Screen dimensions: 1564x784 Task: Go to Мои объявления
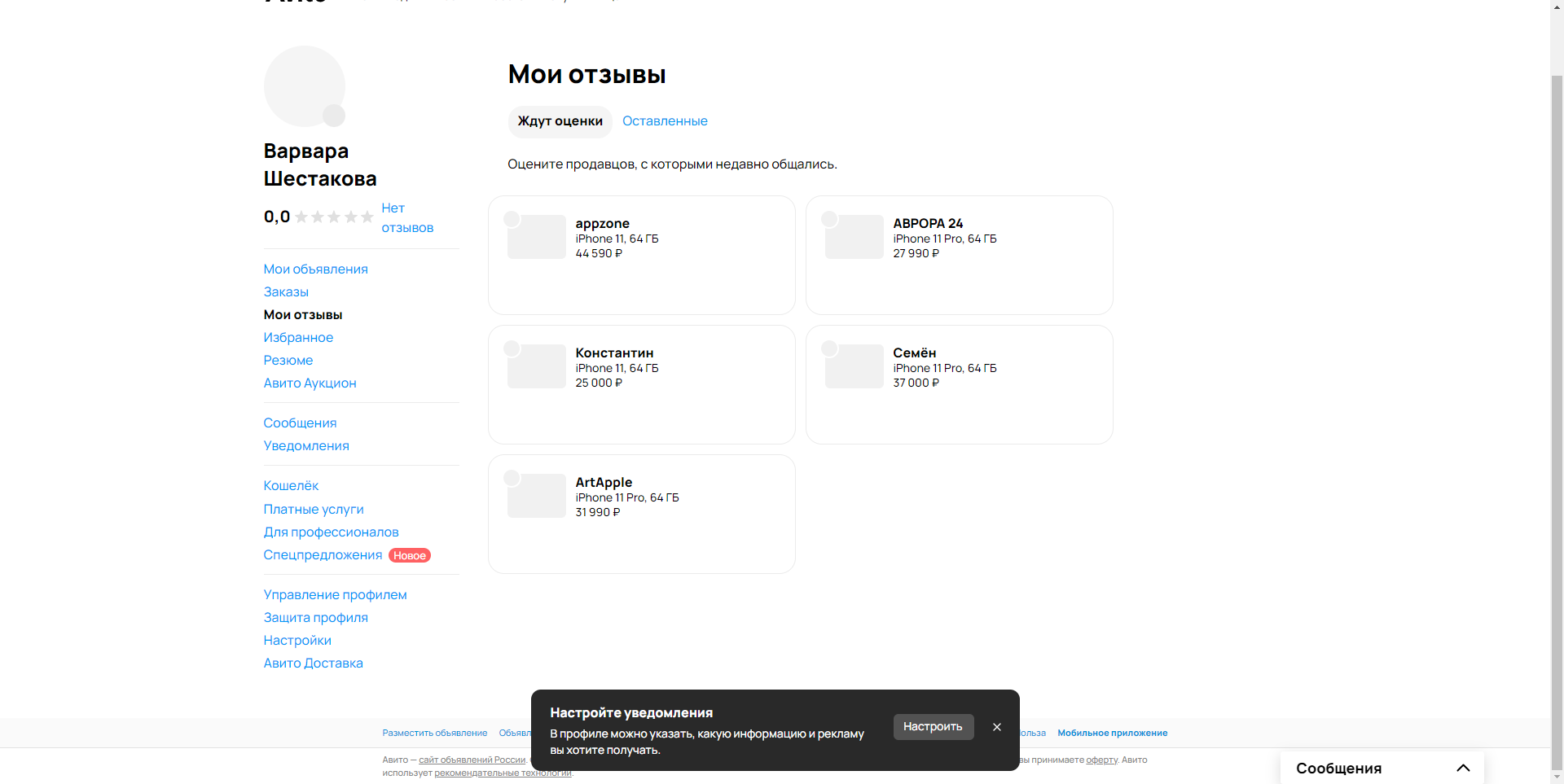point(315,269)
